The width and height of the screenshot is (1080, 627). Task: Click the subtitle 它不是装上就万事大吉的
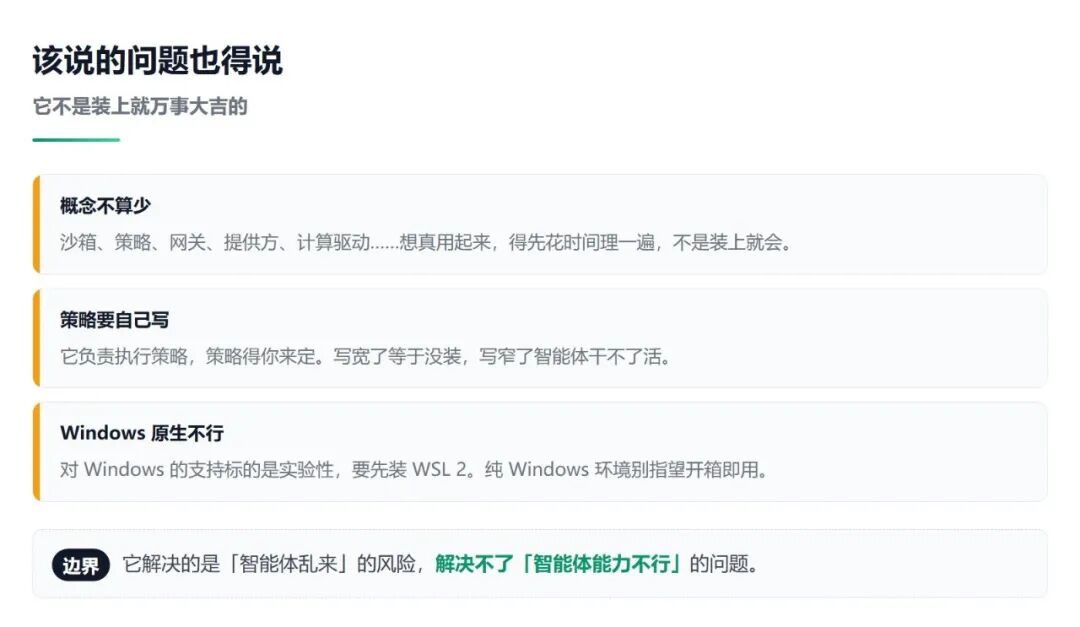click(x=140, y=107)
